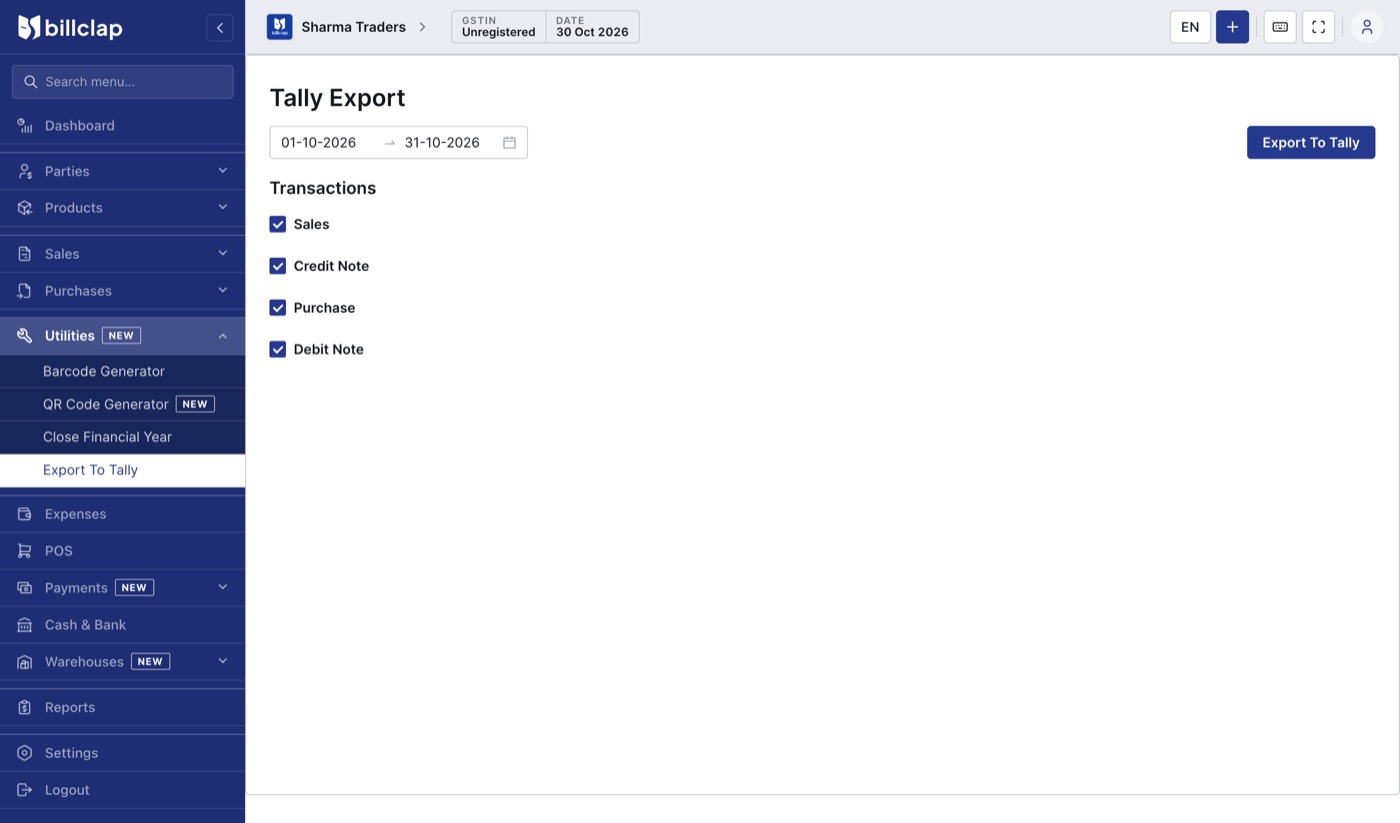Open the keyboard shortcuts icon
Viewport: 1400px width, 823px height.
point(1280,27)
